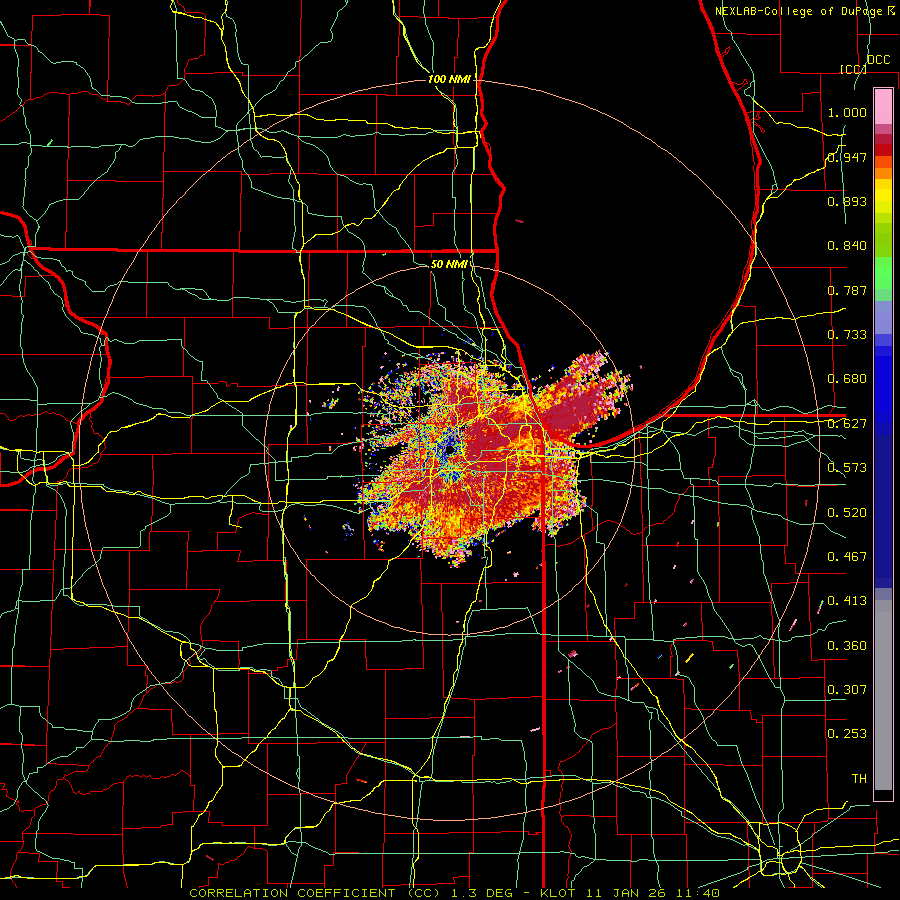Select the 0.253 scale value

point(847,734)
